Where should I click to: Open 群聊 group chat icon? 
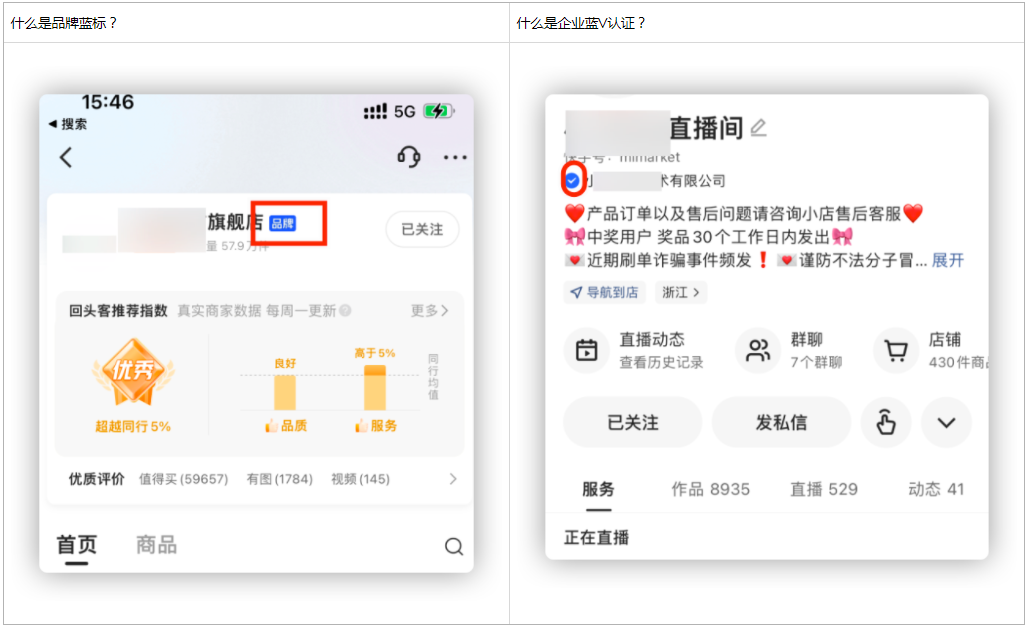[x=758, y=350]
